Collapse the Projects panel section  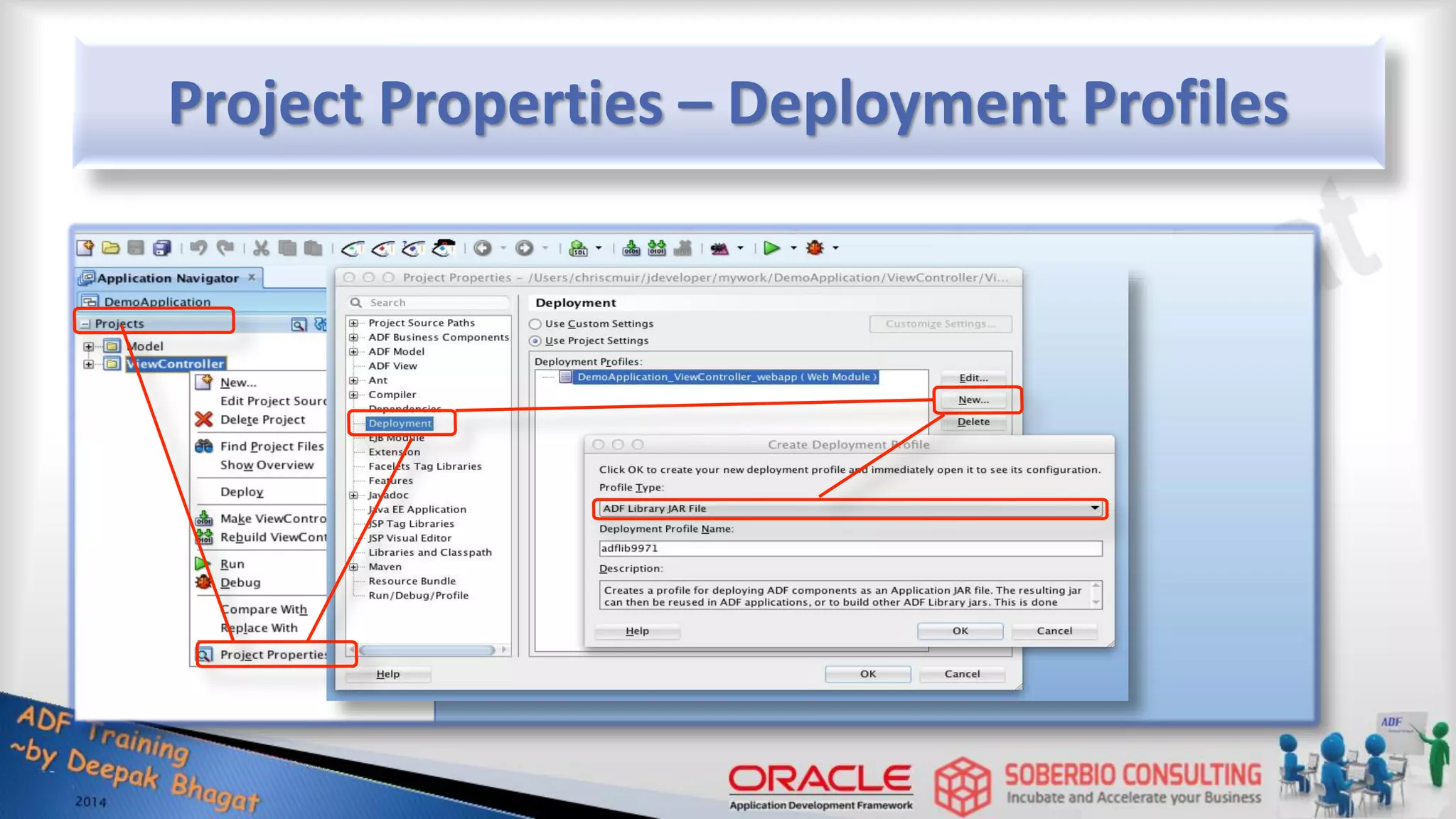pyautogui.click(x=86, y=324)
